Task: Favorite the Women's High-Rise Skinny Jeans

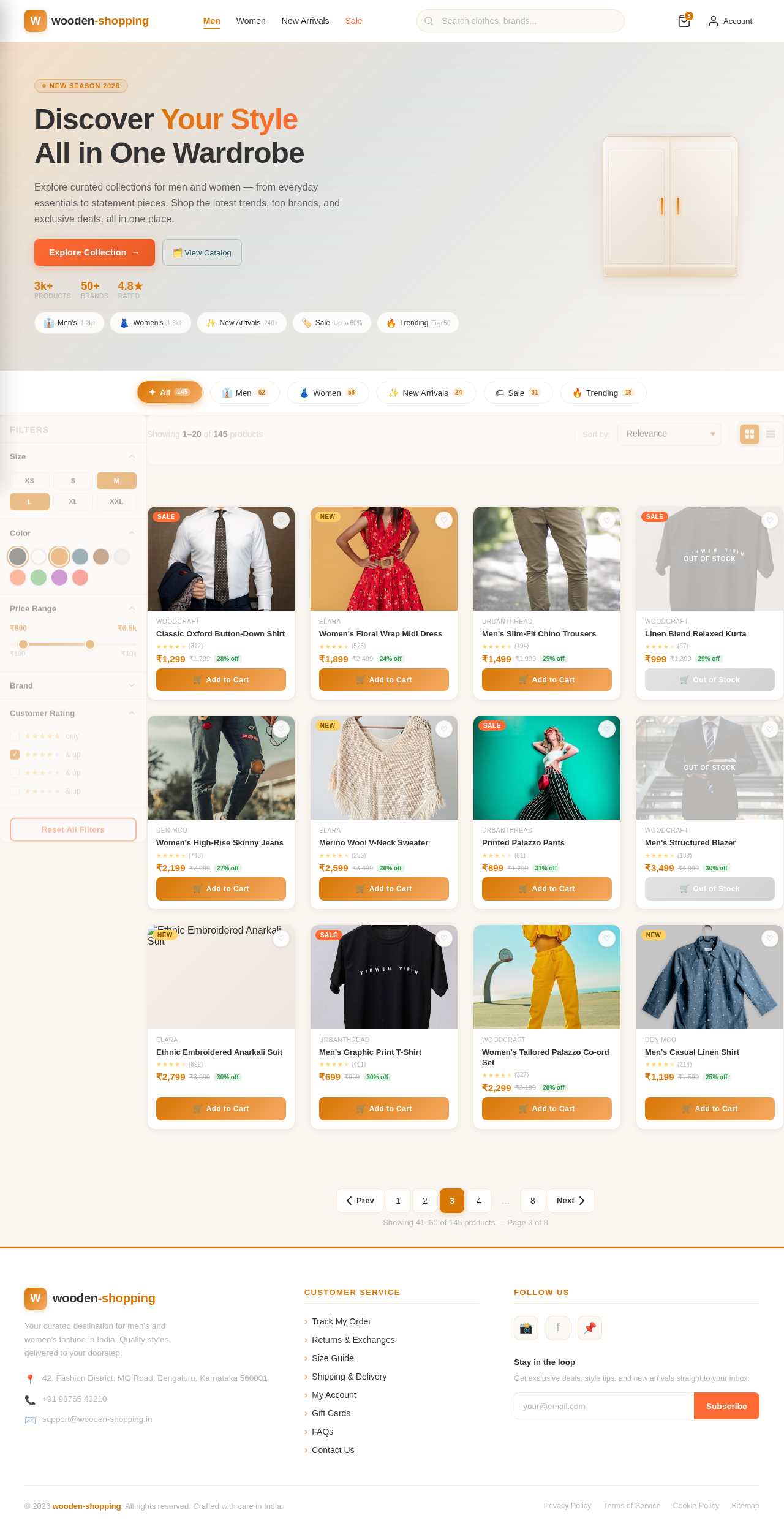Action: click(x=281, y=729)
